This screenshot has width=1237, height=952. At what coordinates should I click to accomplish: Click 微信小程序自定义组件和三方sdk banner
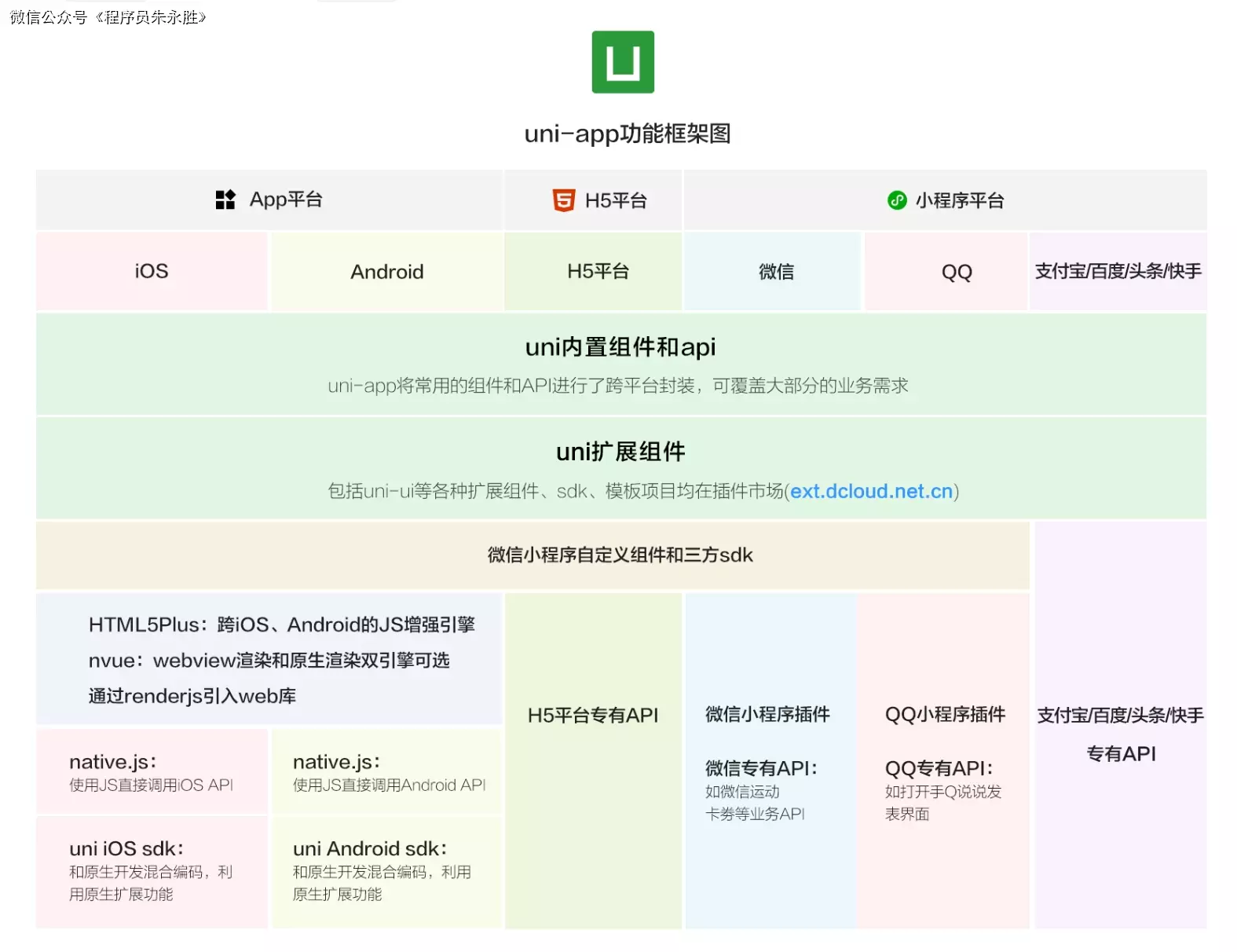click(x=620, y=555)
